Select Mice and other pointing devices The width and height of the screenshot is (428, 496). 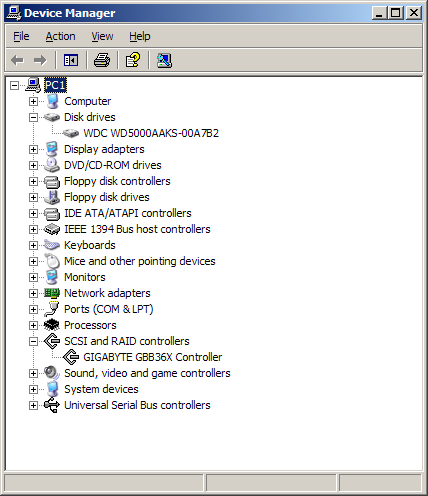(x=140, y=261)
